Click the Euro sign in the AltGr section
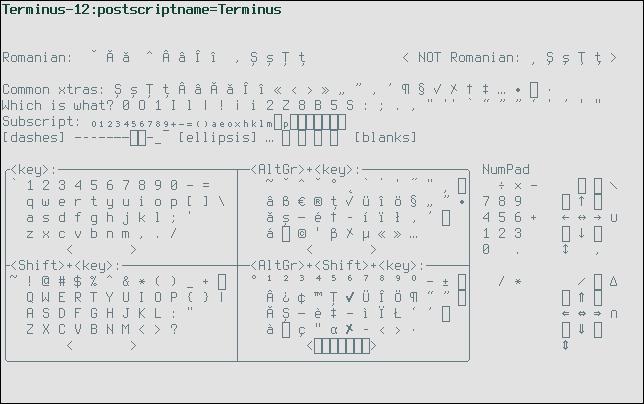 [300, 202]
